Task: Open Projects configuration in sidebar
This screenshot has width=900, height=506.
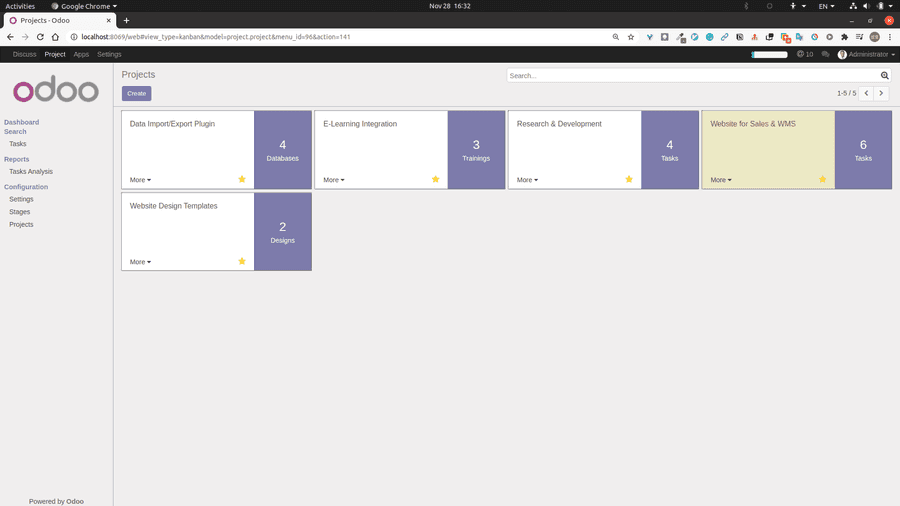Action: click(21, 224)
